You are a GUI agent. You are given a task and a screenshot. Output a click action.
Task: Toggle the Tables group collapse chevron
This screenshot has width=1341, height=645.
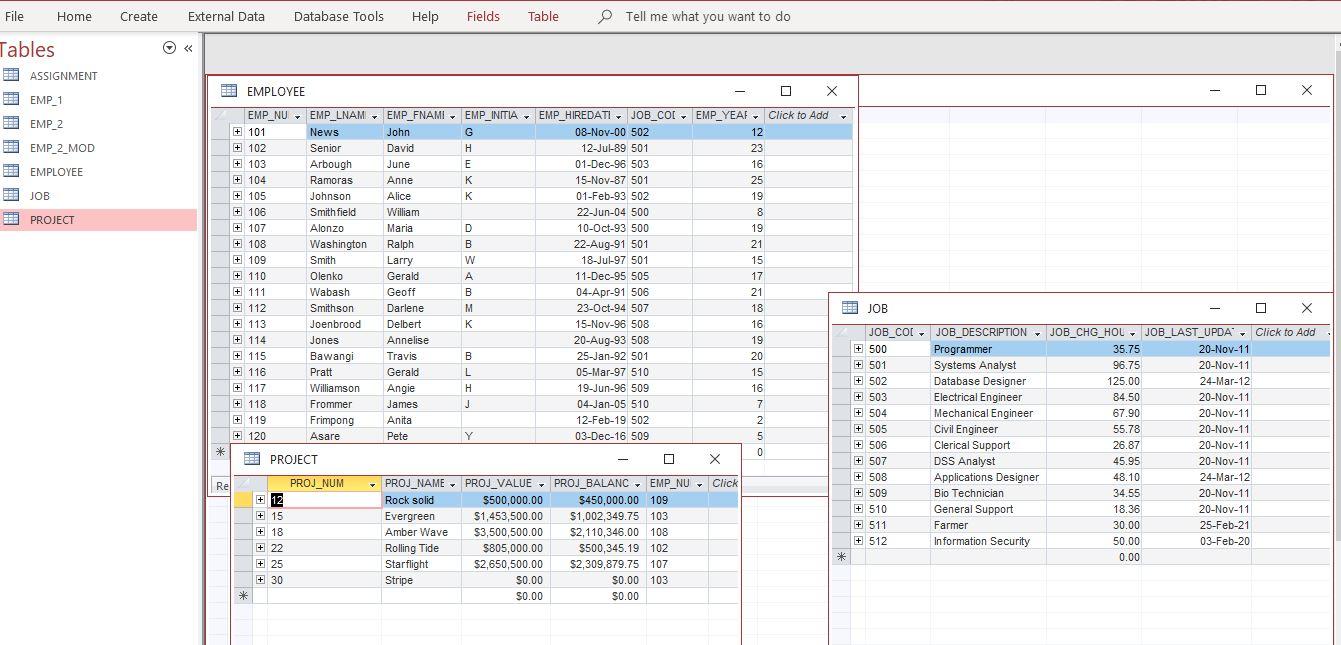click(x=168, y=47)
